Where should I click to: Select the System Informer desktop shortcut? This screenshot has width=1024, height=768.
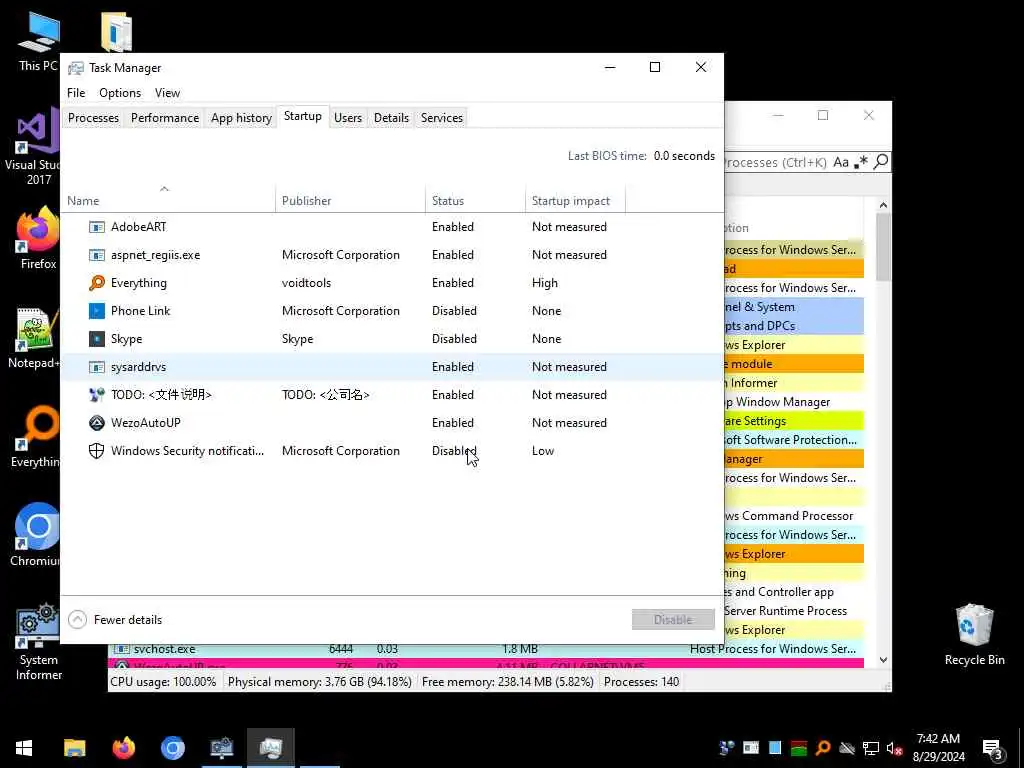pyautogui.click(x=37, y=643)
